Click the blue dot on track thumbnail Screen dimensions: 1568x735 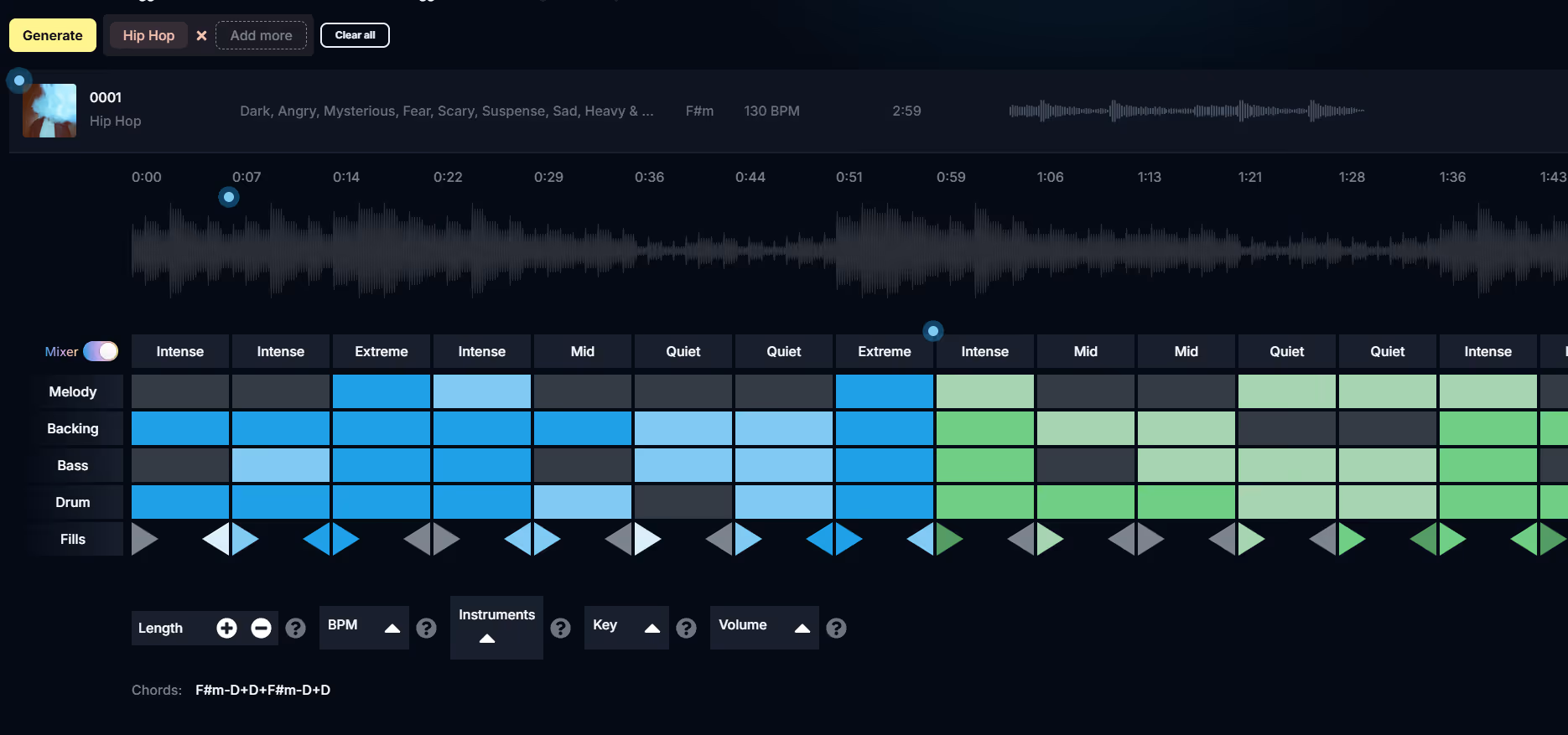pos(19,80)
